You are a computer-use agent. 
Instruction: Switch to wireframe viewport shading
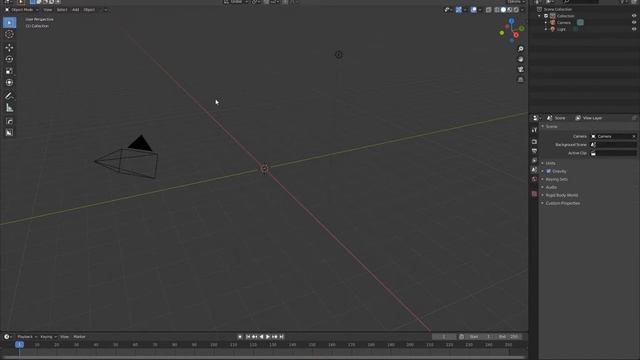497,10
